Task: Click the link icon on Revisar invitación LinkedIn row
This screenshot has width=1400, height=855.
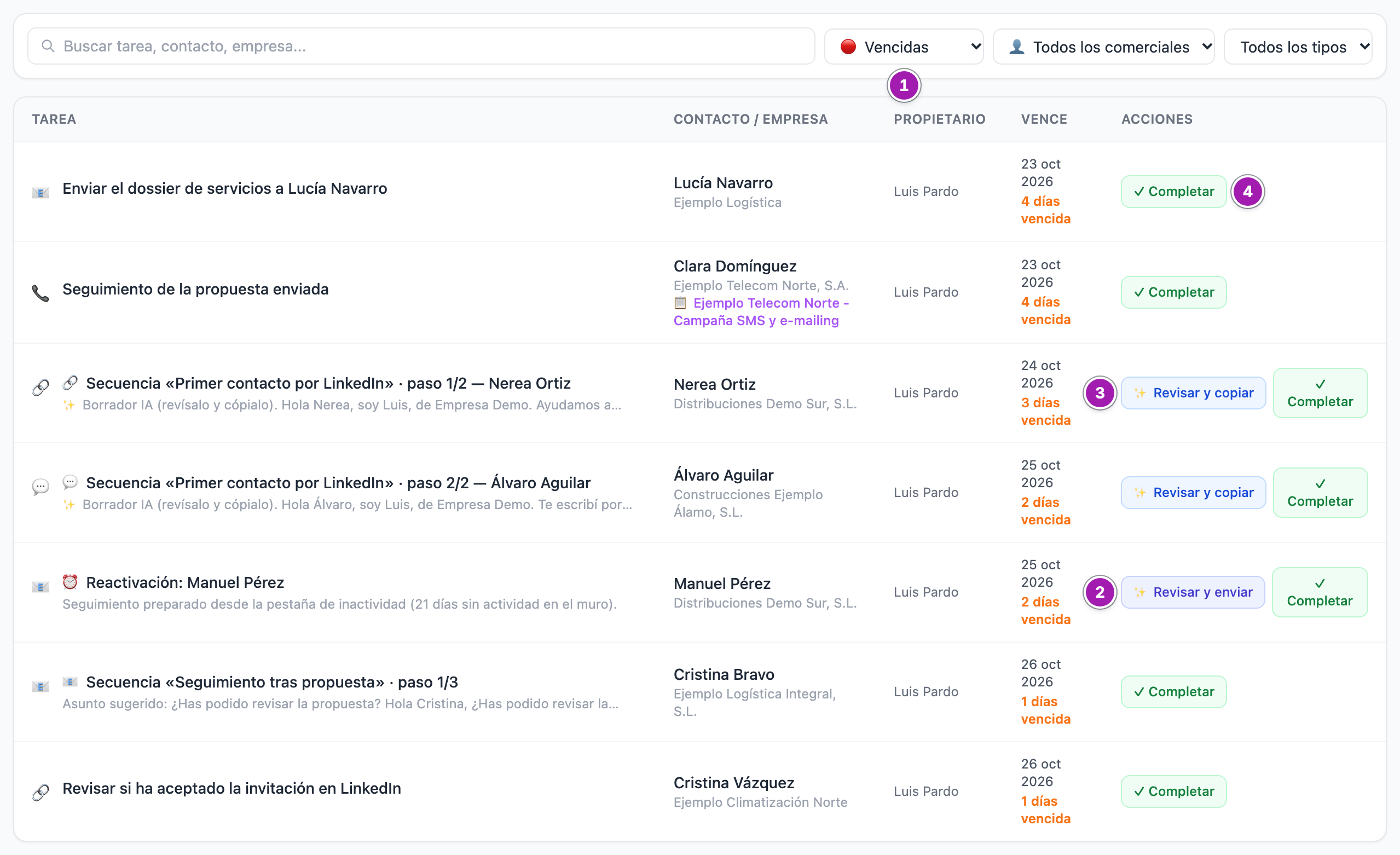Action: pyautogui.click(x=41, y=792)
